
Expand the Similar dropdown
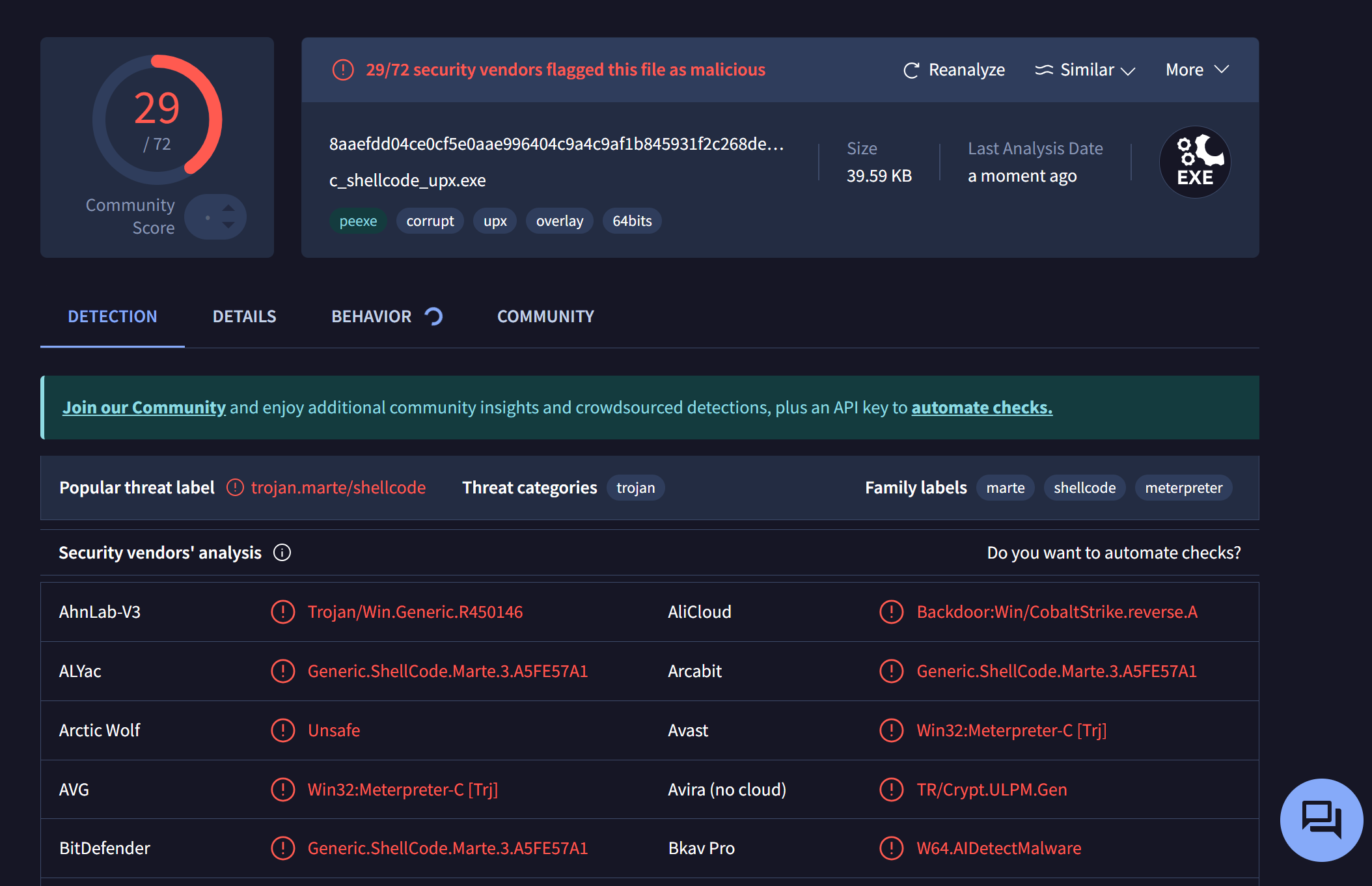(x=1085, y=70)
